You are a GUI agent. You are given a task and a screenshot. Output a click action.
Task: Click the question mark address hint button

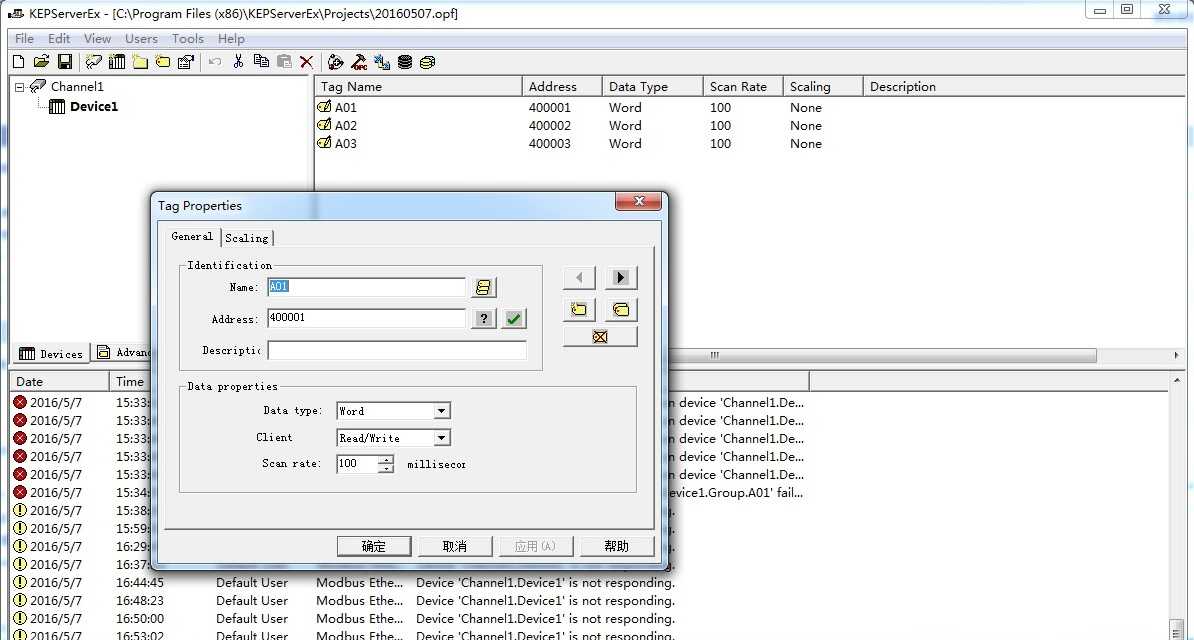pos(484,318)
